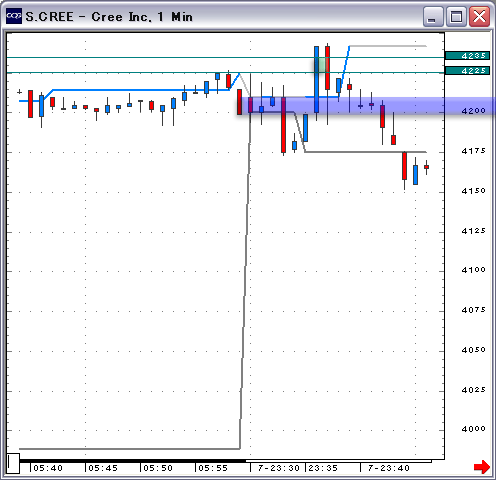Maximize the S.CREE chart window
496x480 pixels.
click(456, 16)
